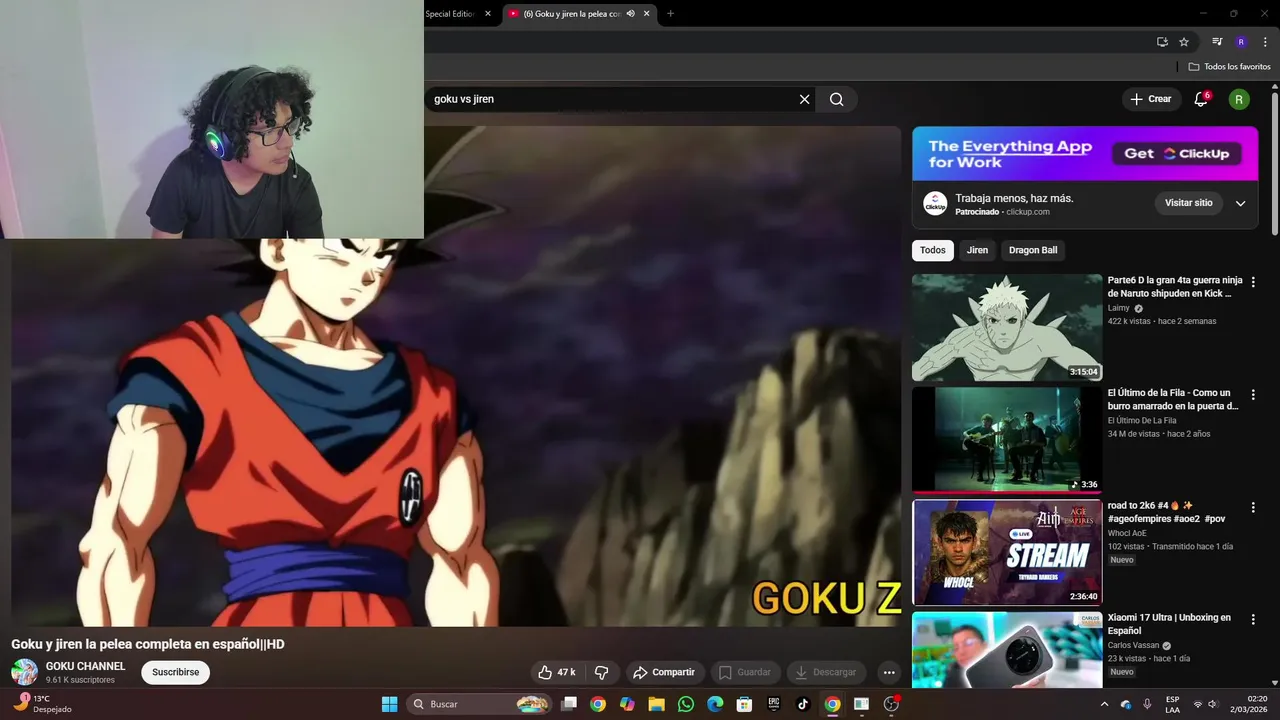Click the Descargar button

(x=826, y=672)
